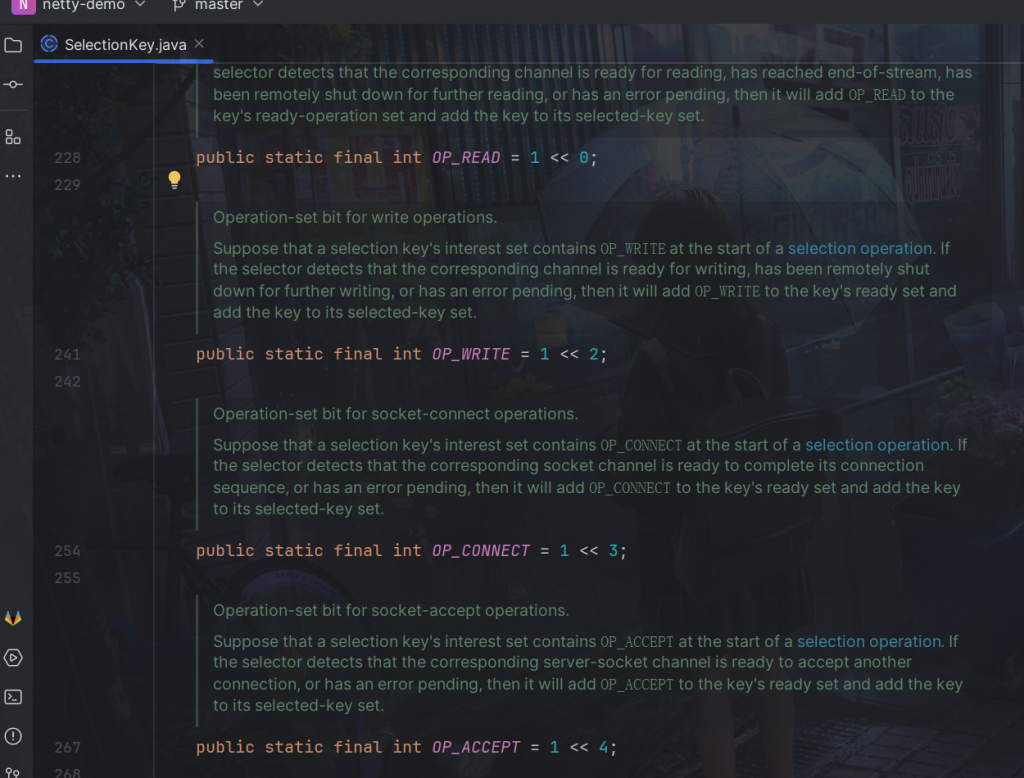Select the SelectionKey.java editor tab
This screenshot has height=778, width=1024.
coord(124,45)
